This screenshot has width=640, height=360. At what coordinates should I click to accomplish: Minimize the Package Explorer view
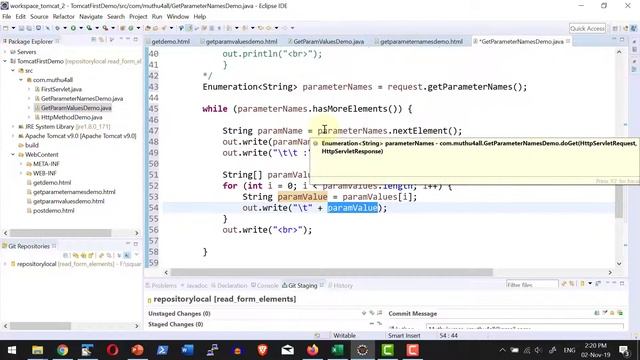click(128, 40)
